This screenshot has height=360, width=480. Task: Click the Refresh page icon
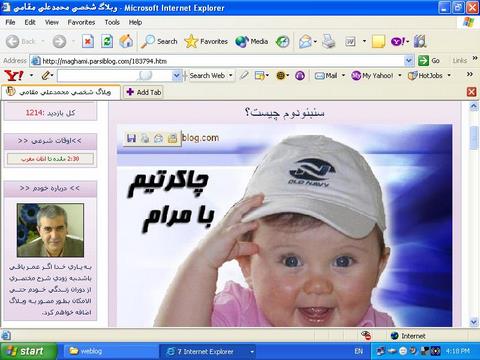(107, 41)
